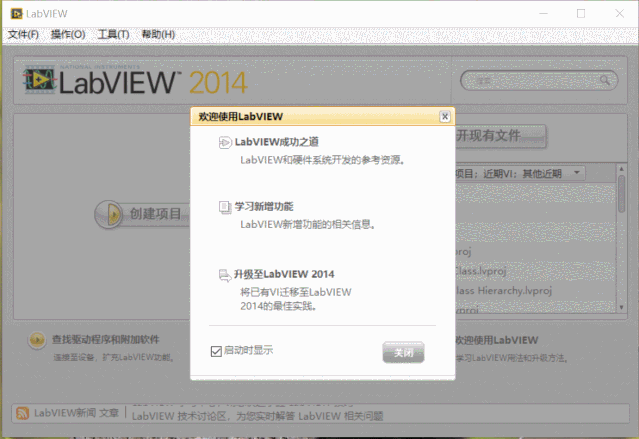Open the 帮助(H) menu

(x=158, y=34)
